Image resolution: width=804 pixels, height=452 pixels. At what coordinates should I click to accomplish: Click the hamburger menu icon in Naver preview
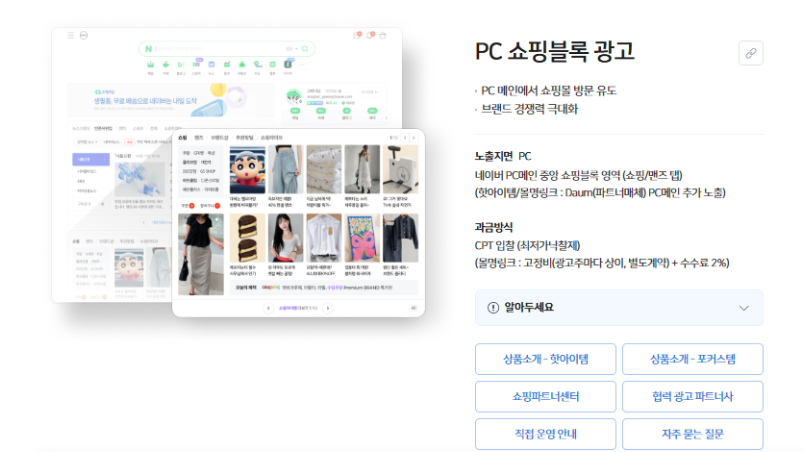tap(70, 35)
